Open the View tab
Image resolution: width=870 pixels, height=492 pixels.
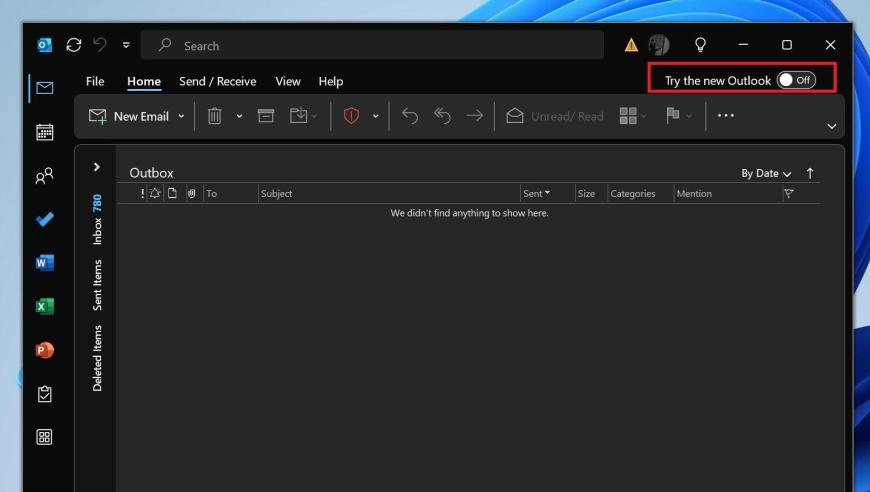(288, 81)
